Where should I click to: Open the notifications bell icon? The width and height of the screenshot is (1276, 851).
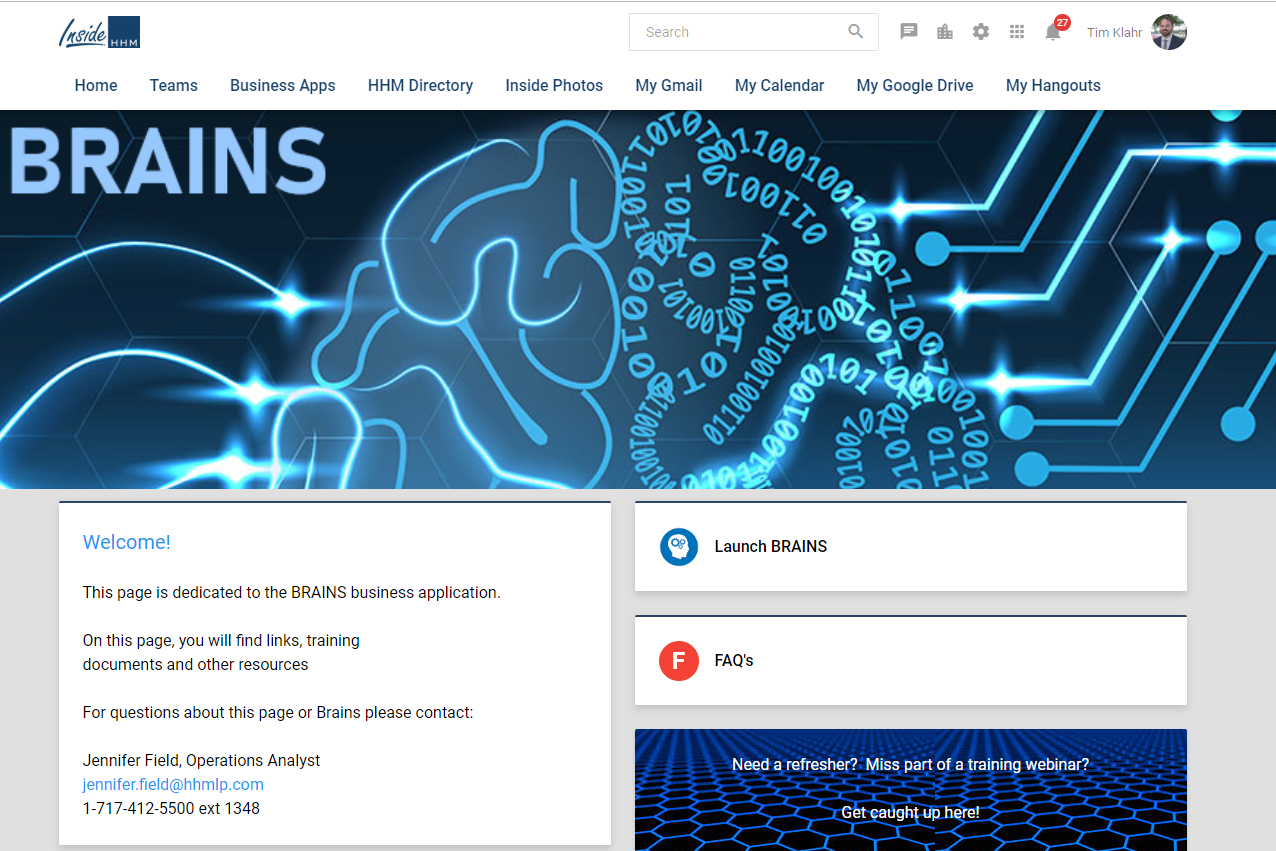[x=1052, y=33]
